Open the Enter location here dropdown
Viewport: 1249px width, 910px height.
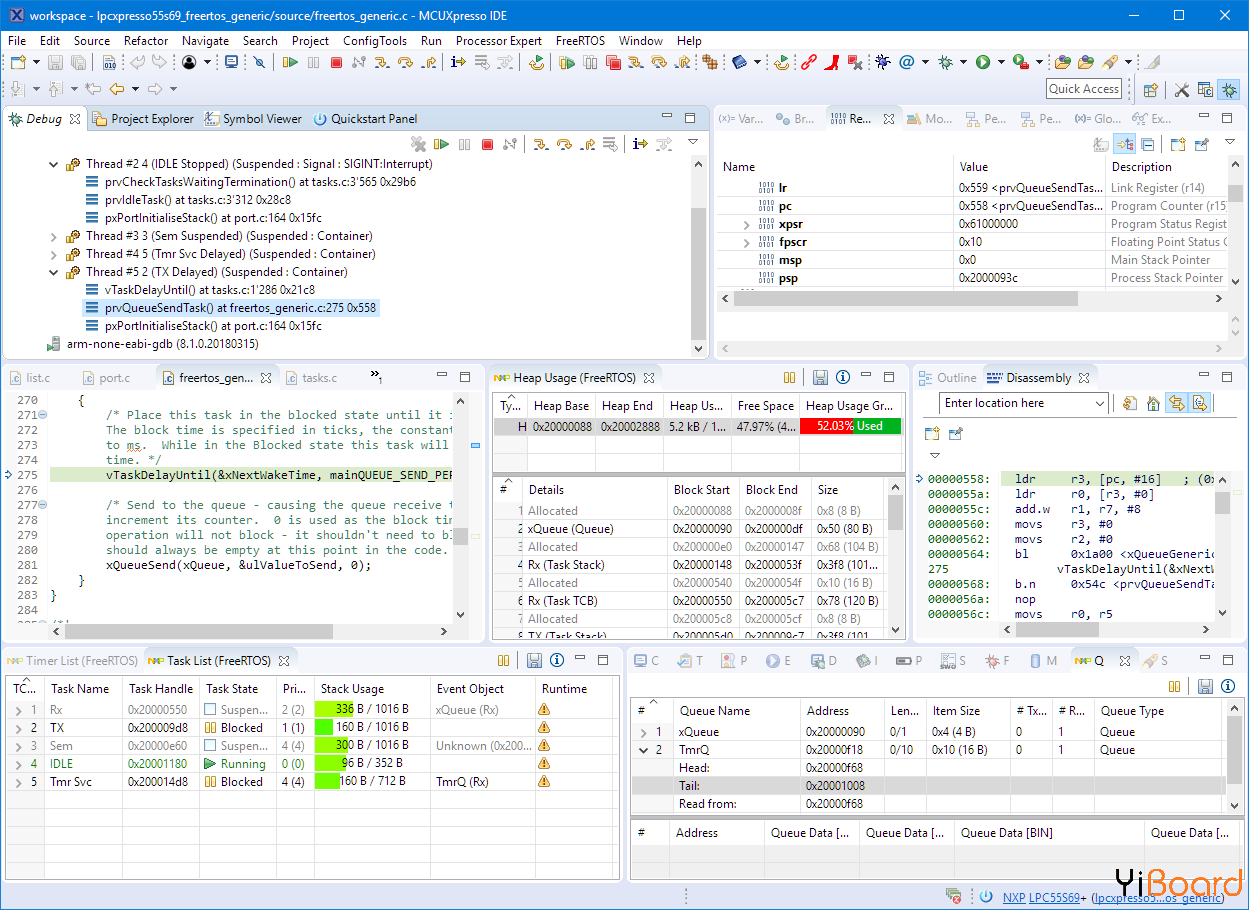1100,403
